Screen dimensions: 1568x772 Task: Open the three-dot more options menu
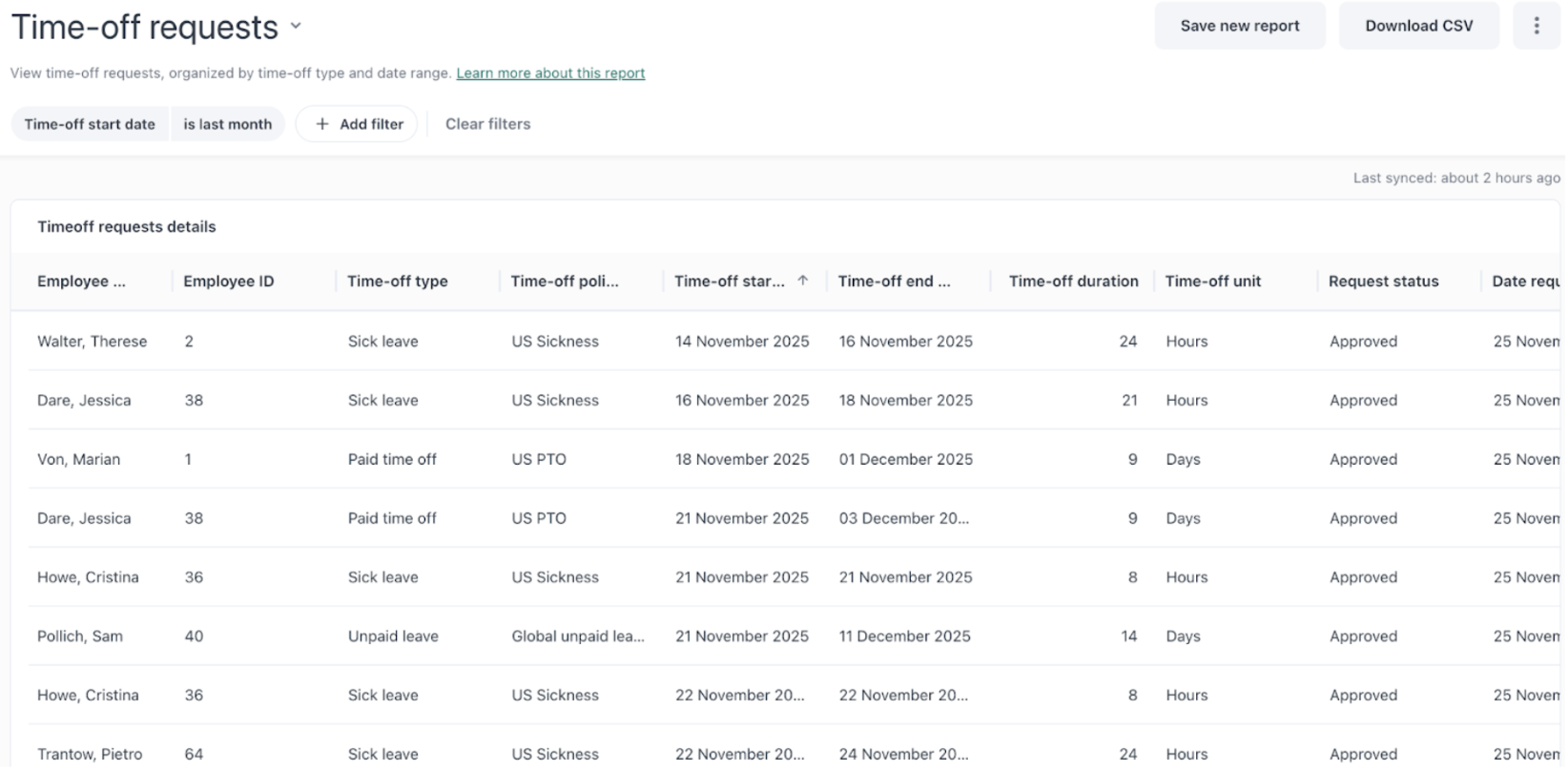coord(1536,26)
